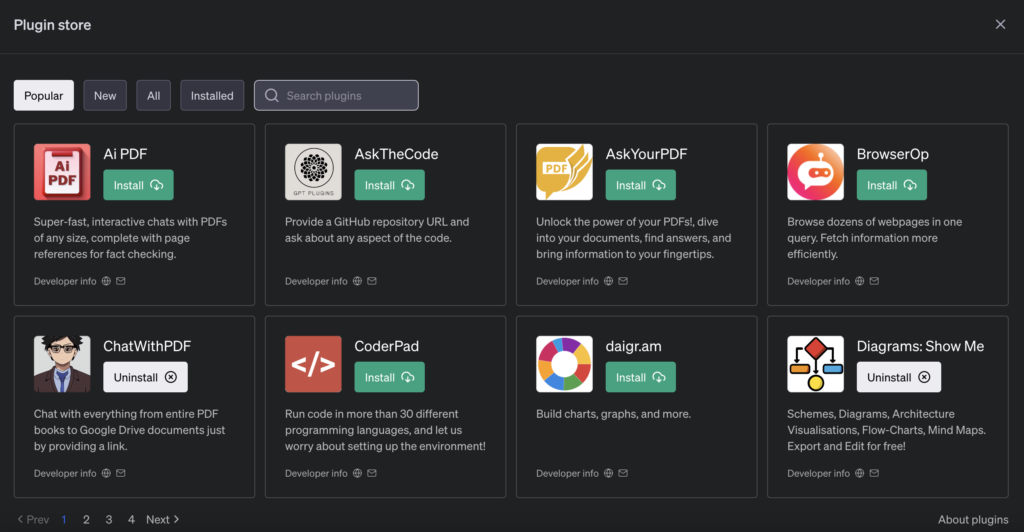Image resolution: width=1024 pixels, height=532 pixels.
Task: Open the About plugins link
Action: (x=972, y=520)
